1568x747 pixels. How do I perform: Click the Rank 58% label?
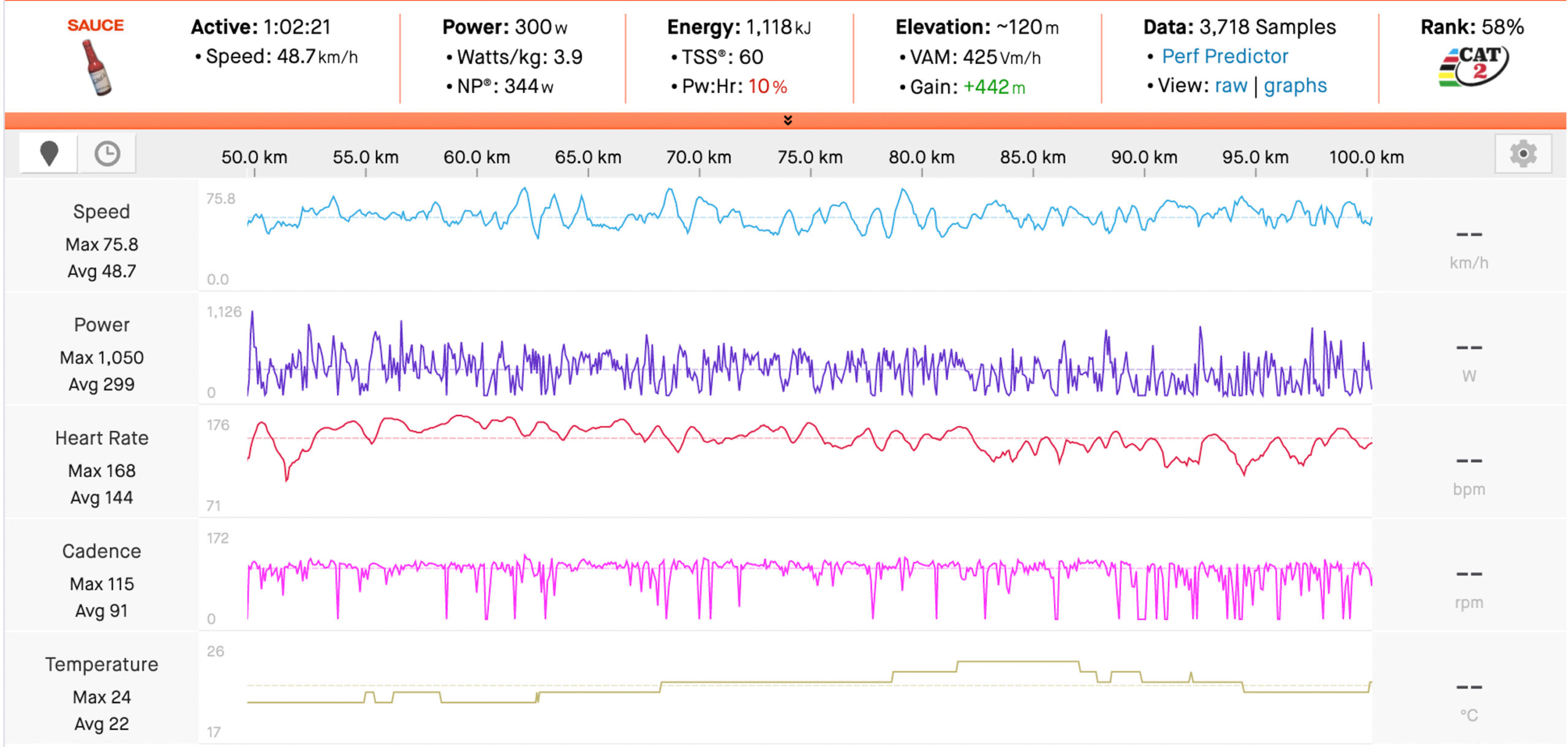point(1472,27)
